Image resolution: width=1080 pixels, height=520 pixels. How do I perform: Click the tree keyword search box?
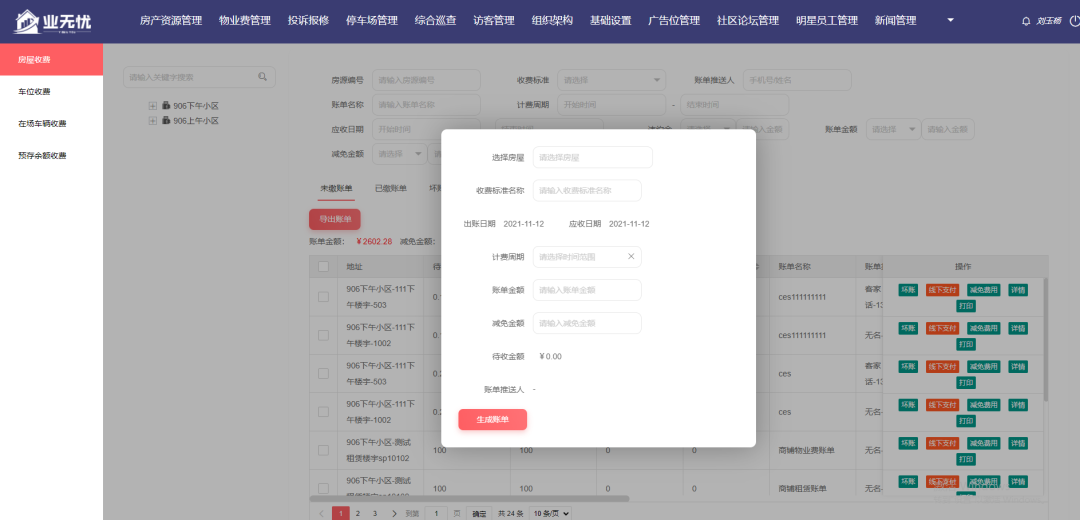[x=199, y=77]
